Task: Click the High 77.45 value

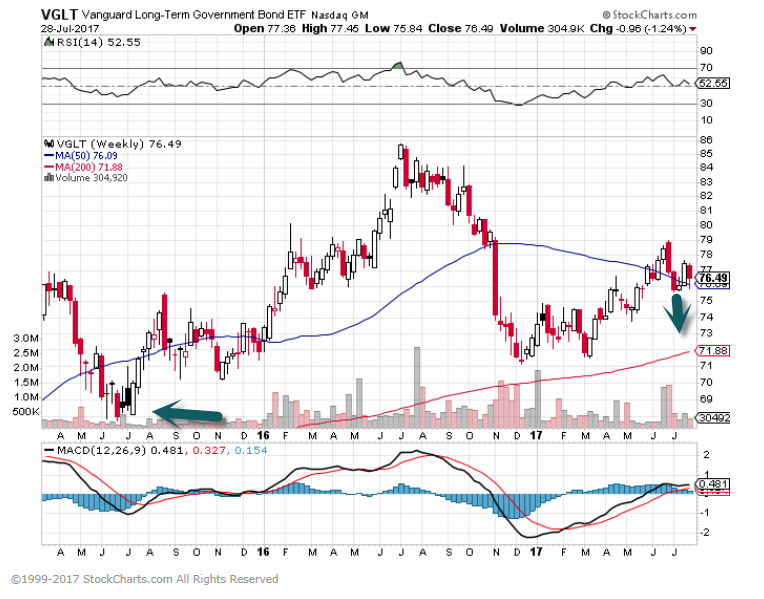Action: pos(330,29)
